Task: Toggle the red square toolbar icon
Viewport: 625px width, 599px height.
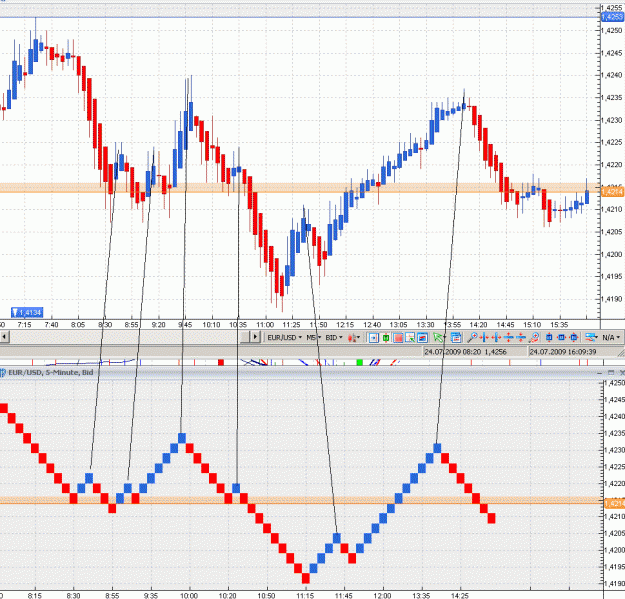Action: pos(398,338)
